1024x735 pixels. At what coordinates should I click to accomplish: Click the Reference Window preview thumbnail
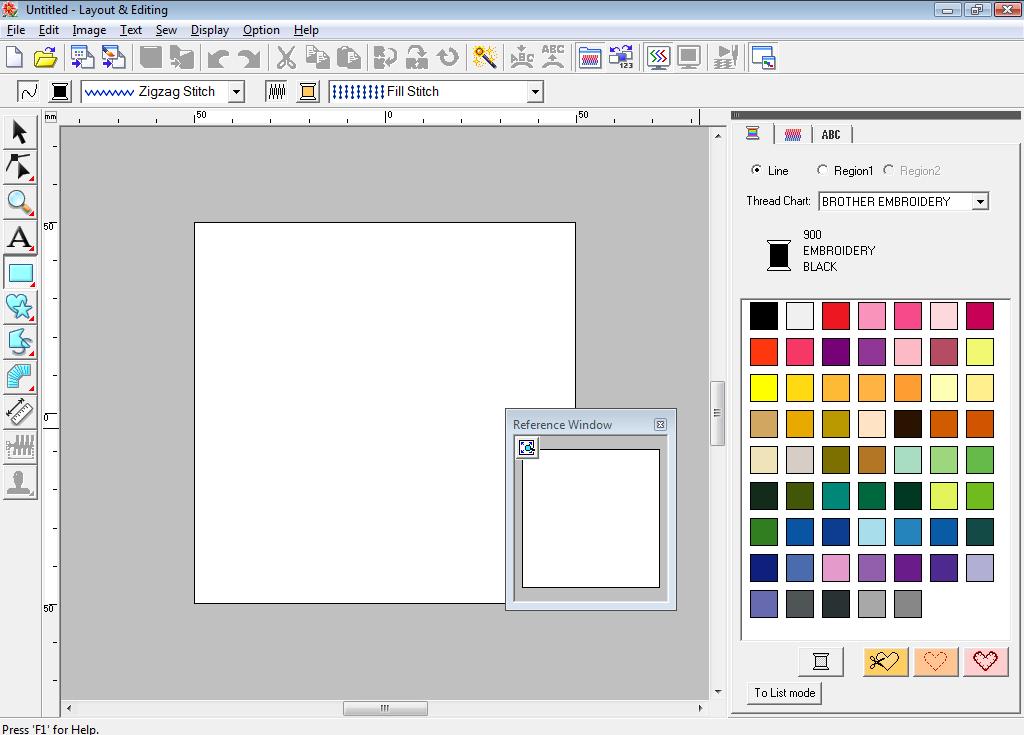click(x=590, y=518)
